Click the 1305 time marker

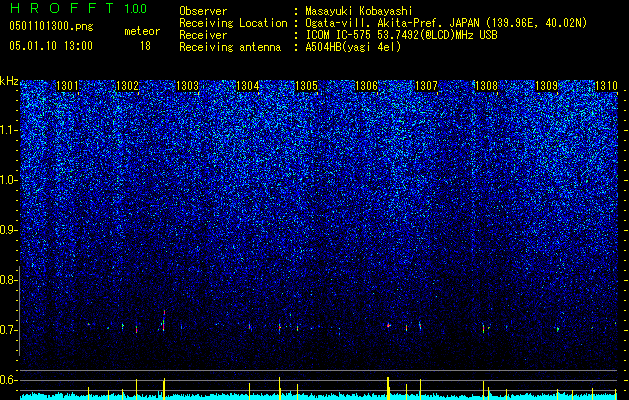[x=306, y=86]
